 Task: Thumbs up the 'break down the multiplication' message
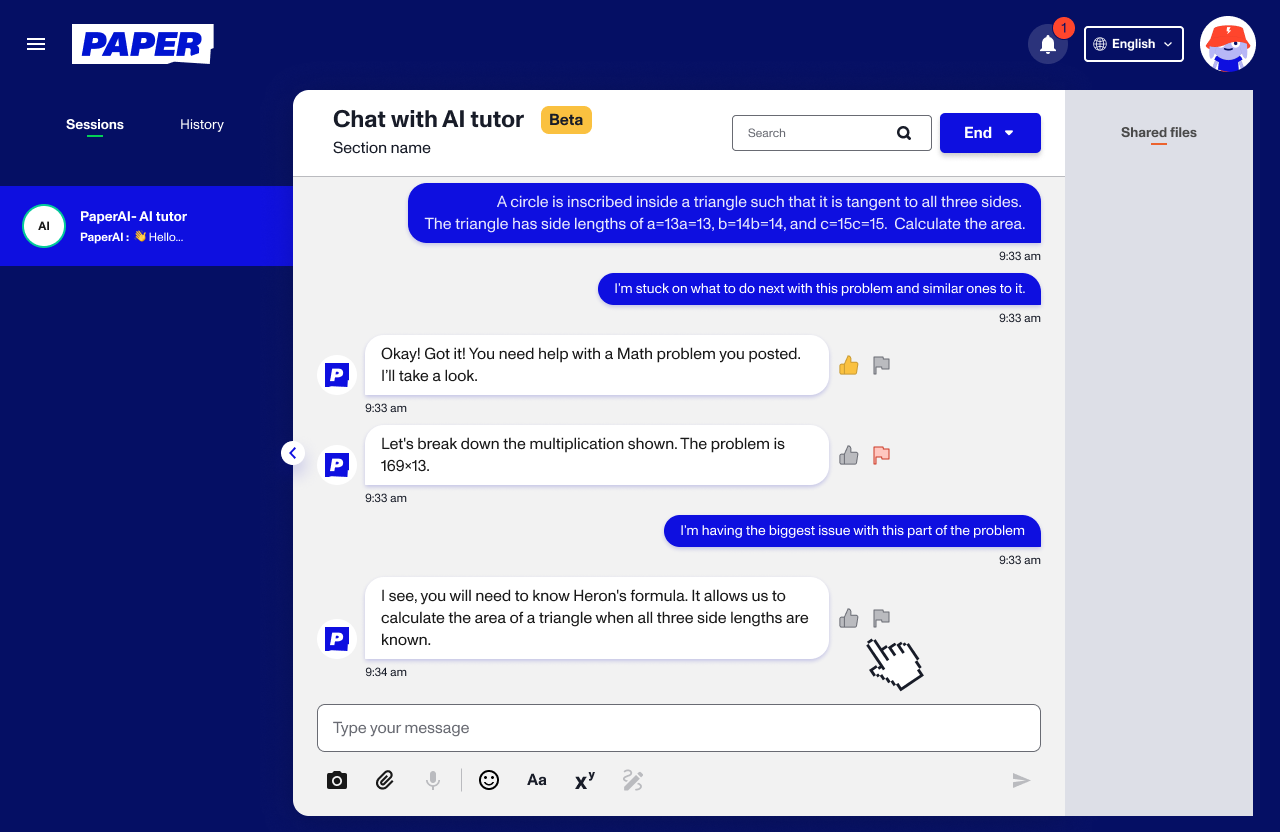[x=849, y=455]
